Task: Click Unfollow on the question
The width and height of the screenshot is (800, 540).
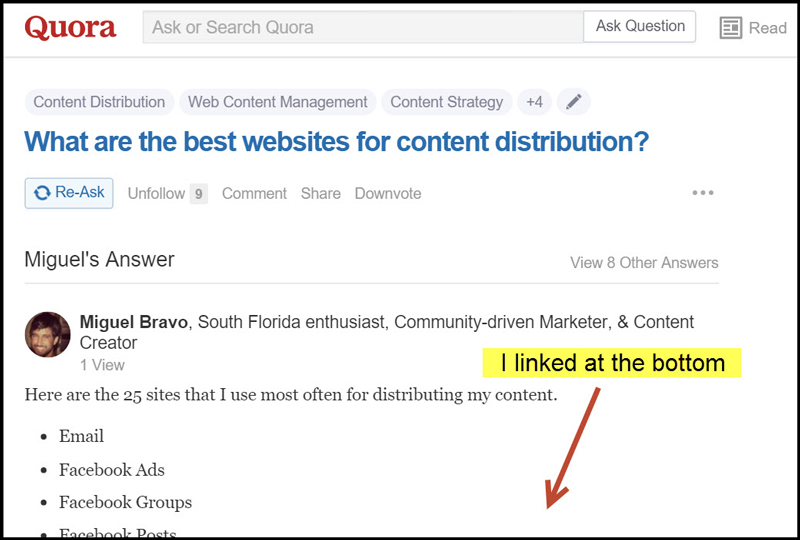Action: (156, 193)
